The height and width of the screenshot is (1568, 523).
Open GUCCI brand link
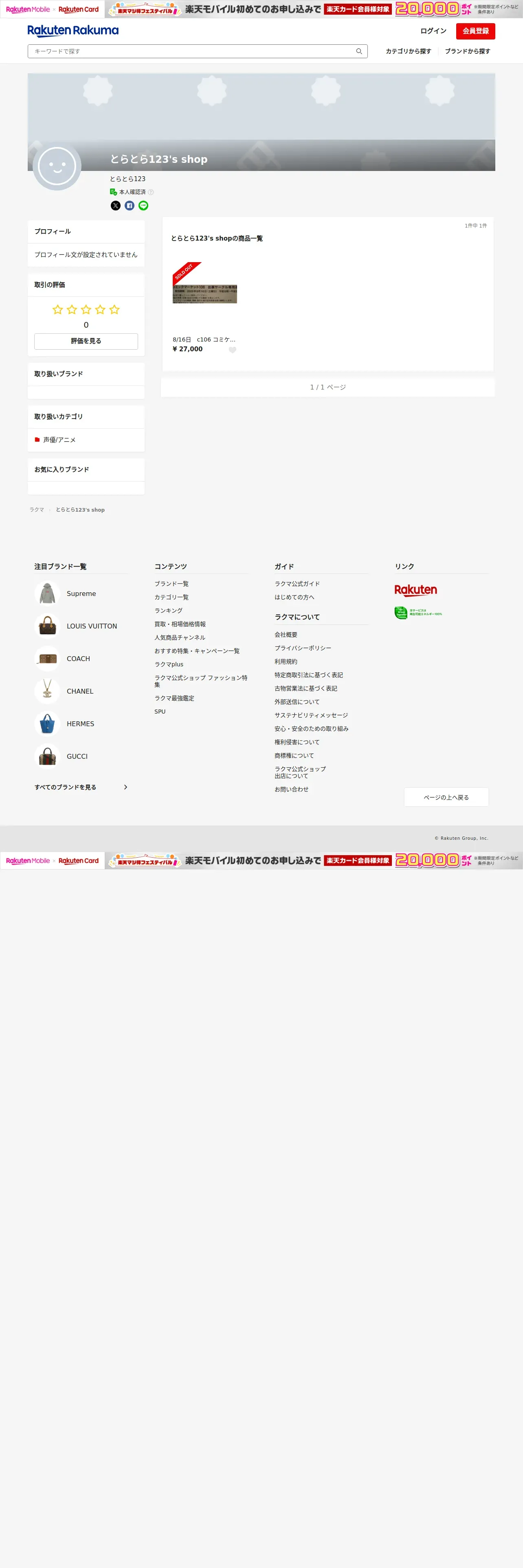tap(77, 757)
